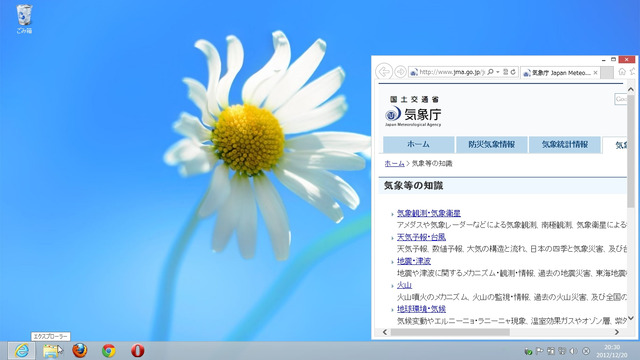Open File Explorer from the taskbar
The width and height of the screenshot is (640, 360).
tap(51, 351)
